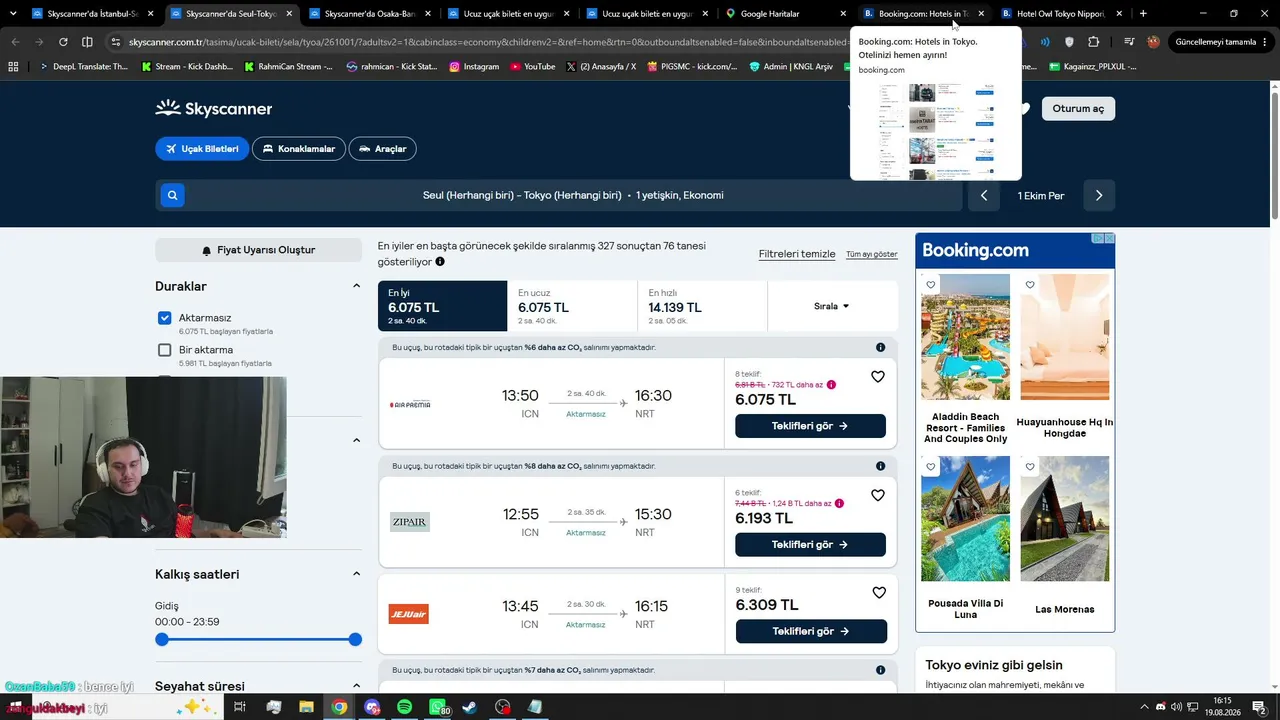Open CO2 info icon above Air Premia flight
The width and height of the screenshot is (1280, 720).
point(880,347)
